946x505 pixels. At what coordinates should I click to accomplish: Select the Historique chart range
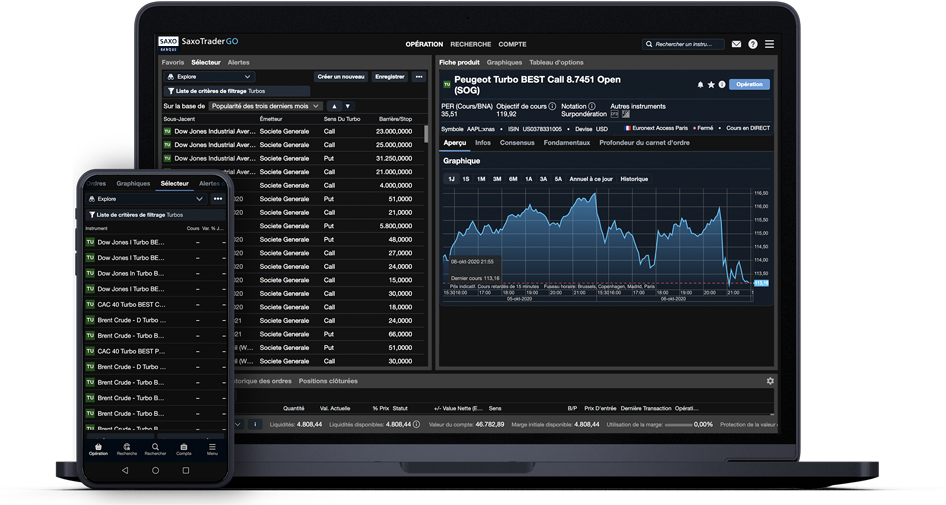pyautogui.click(x=634, y=179)
